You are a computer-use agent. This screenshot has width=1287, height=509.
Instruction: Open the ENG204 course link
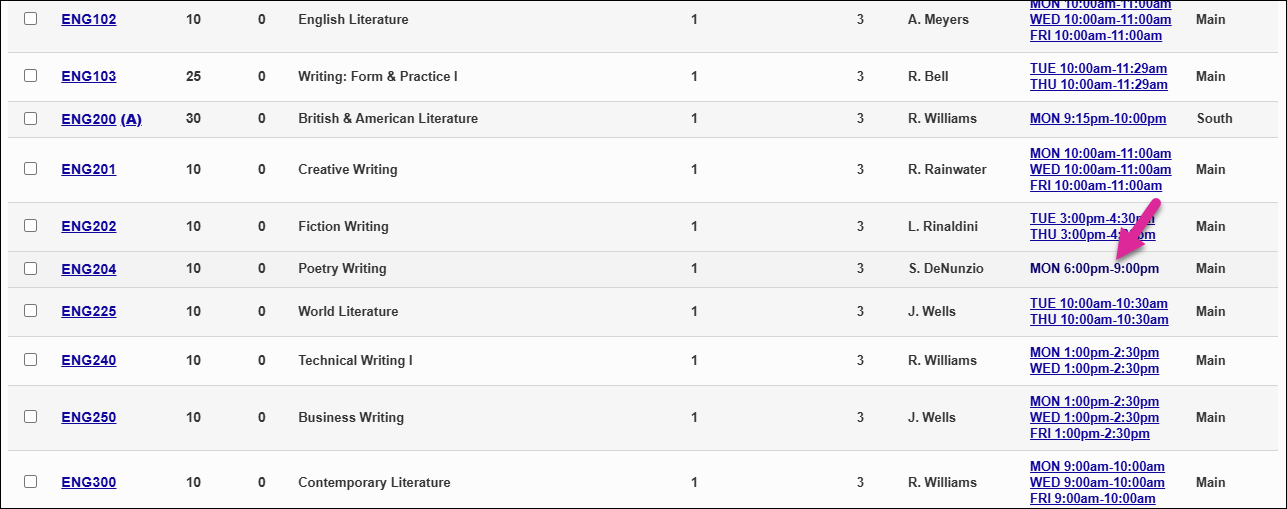(x=89, y=269)
